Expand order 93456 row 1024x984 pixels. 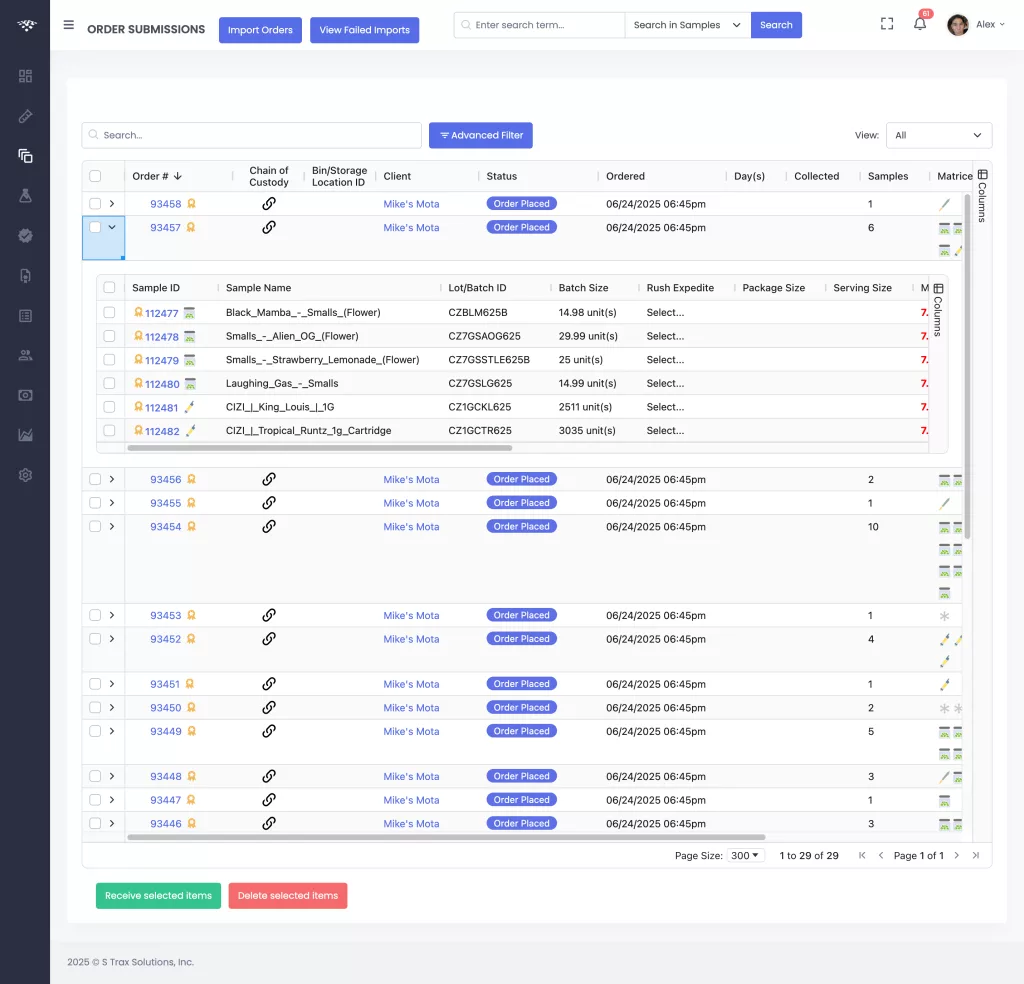[112, 479]
